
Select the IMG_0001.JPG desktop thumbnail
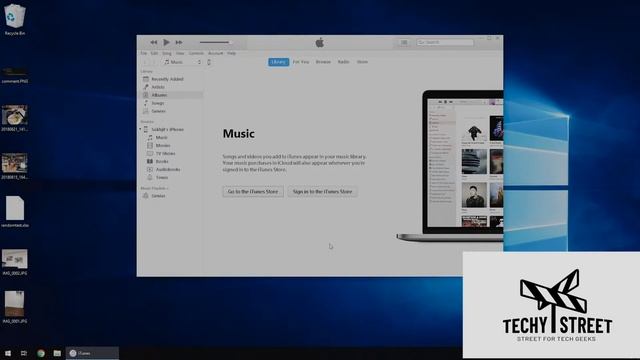pyautogui.click(x=15, y=307)
